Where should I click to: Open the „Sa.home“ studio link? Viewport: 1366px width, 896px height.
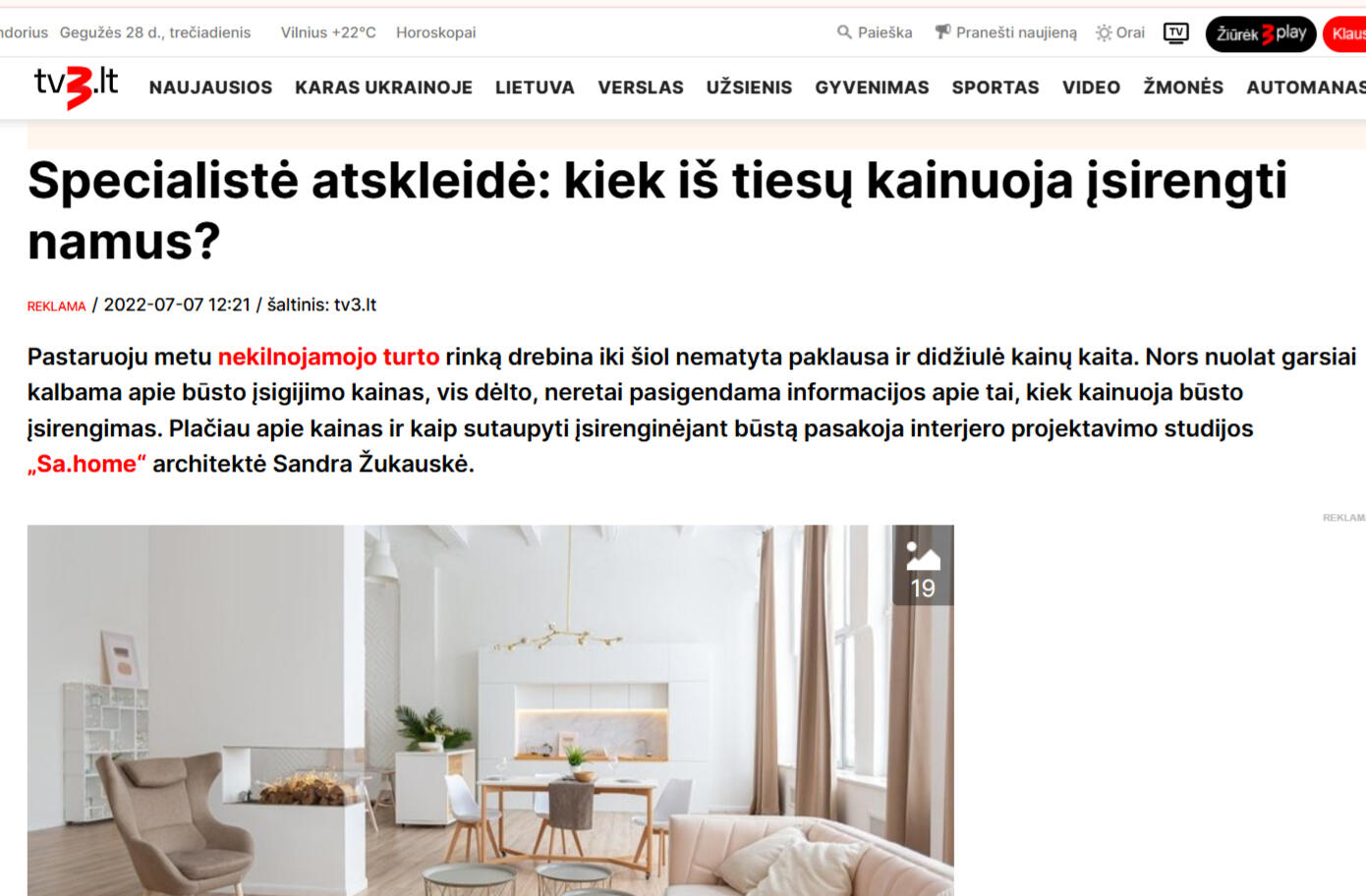coord(86,464)
